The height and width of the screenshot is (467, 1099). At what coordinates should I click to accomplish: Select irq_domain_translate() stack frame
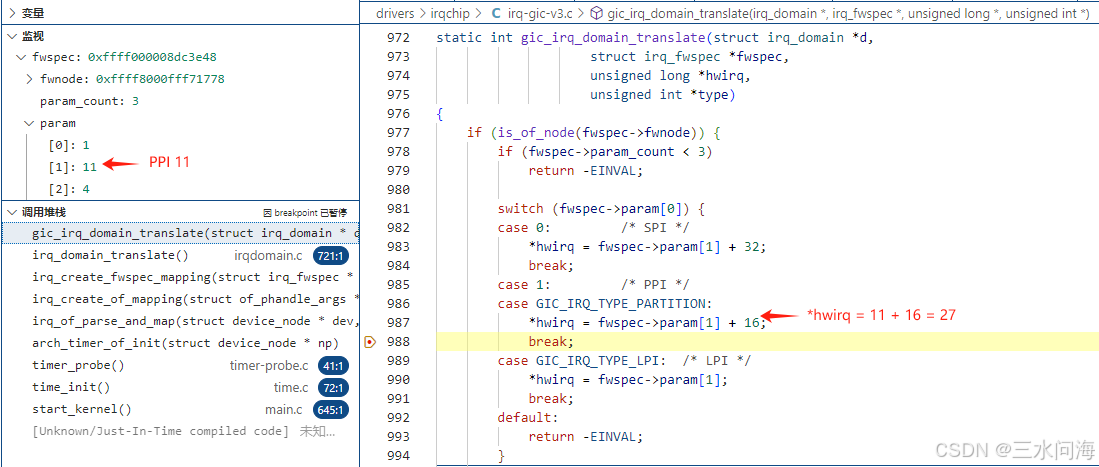(x=180, y=255)
